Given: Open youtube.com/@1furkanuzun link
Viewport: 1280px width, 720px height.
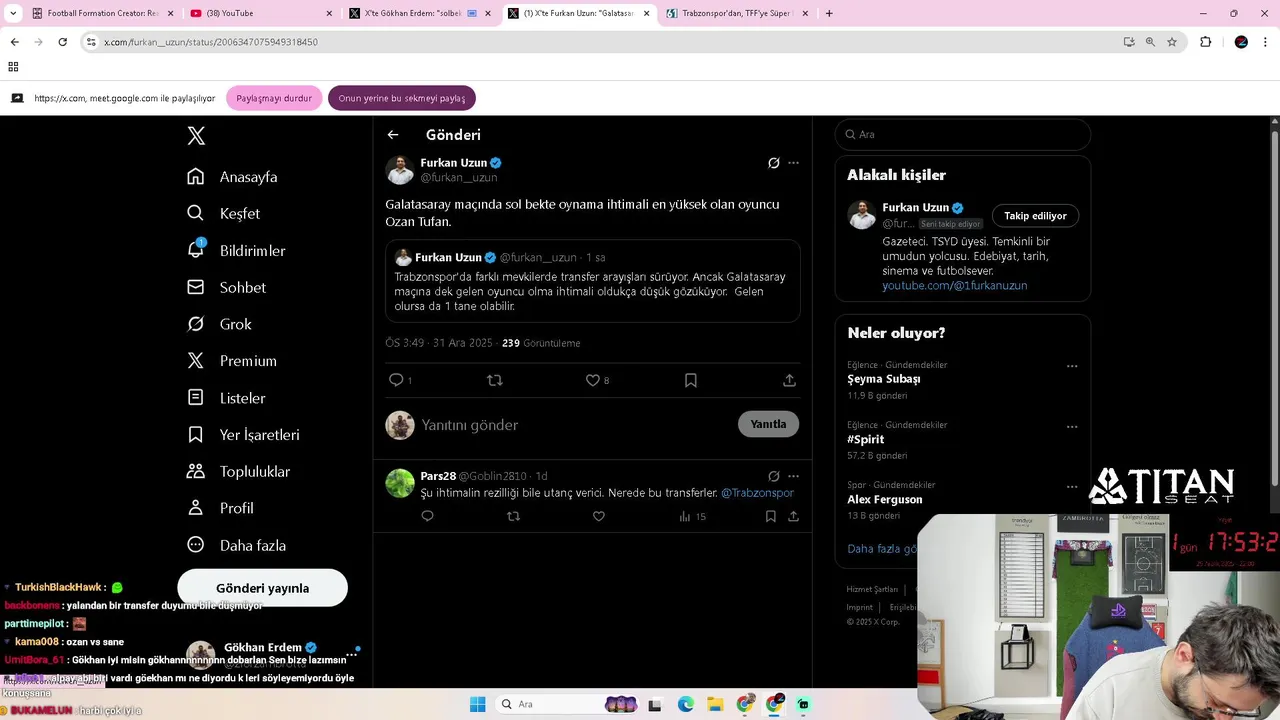Looking at the screenshot, I should [x=954, y=286].
